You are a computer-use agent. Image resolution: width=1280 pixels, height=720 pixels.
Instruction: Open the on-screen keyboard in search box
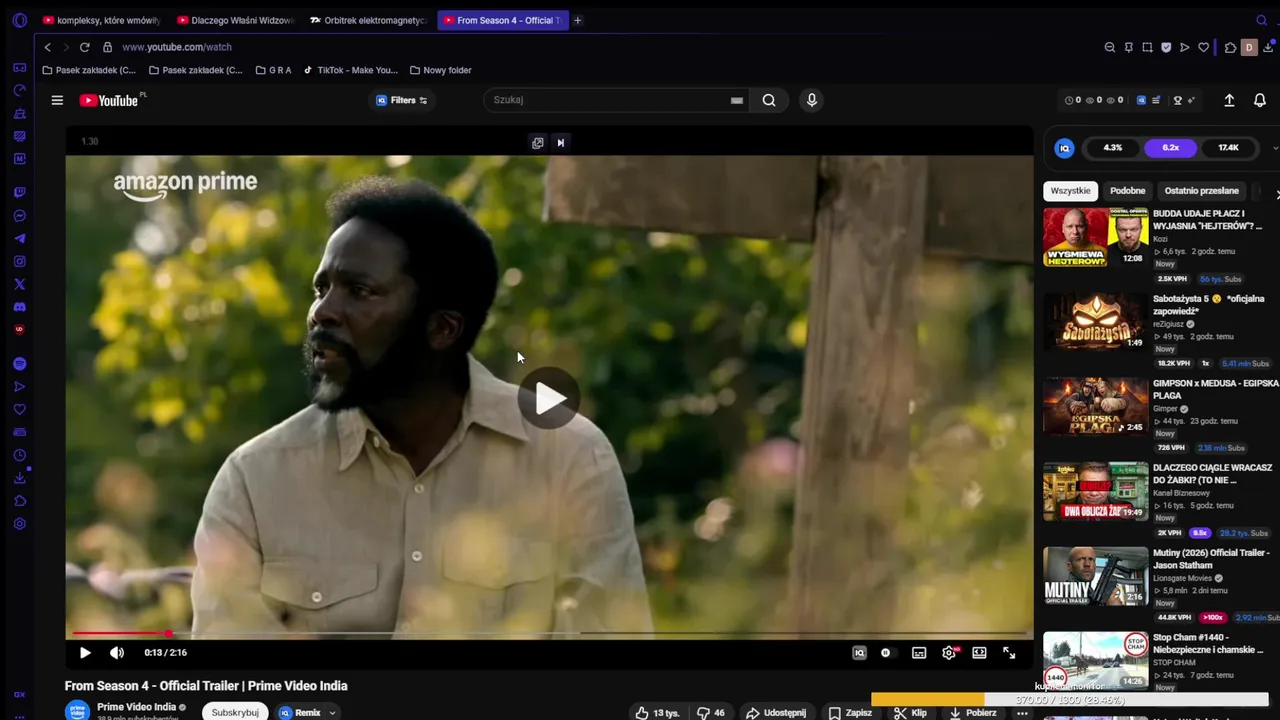[737, 100]
